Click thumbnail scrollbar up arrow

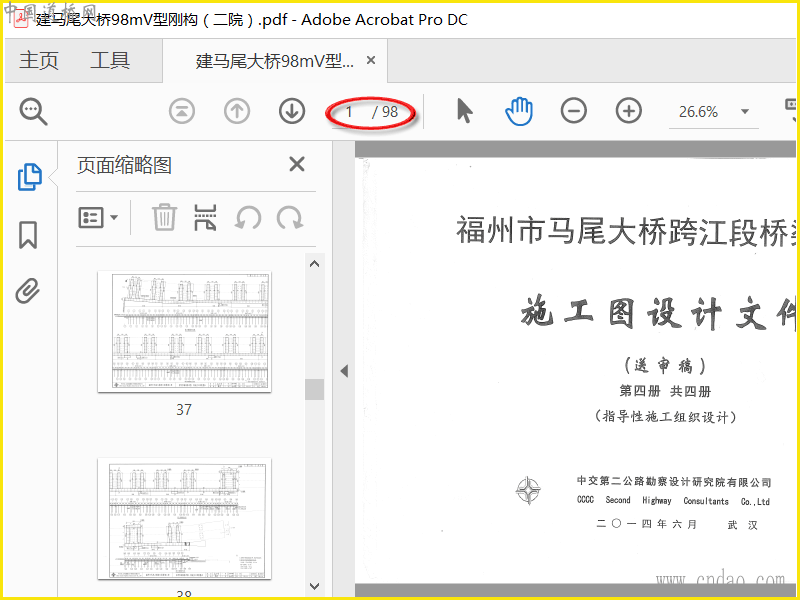pos(314,264)
